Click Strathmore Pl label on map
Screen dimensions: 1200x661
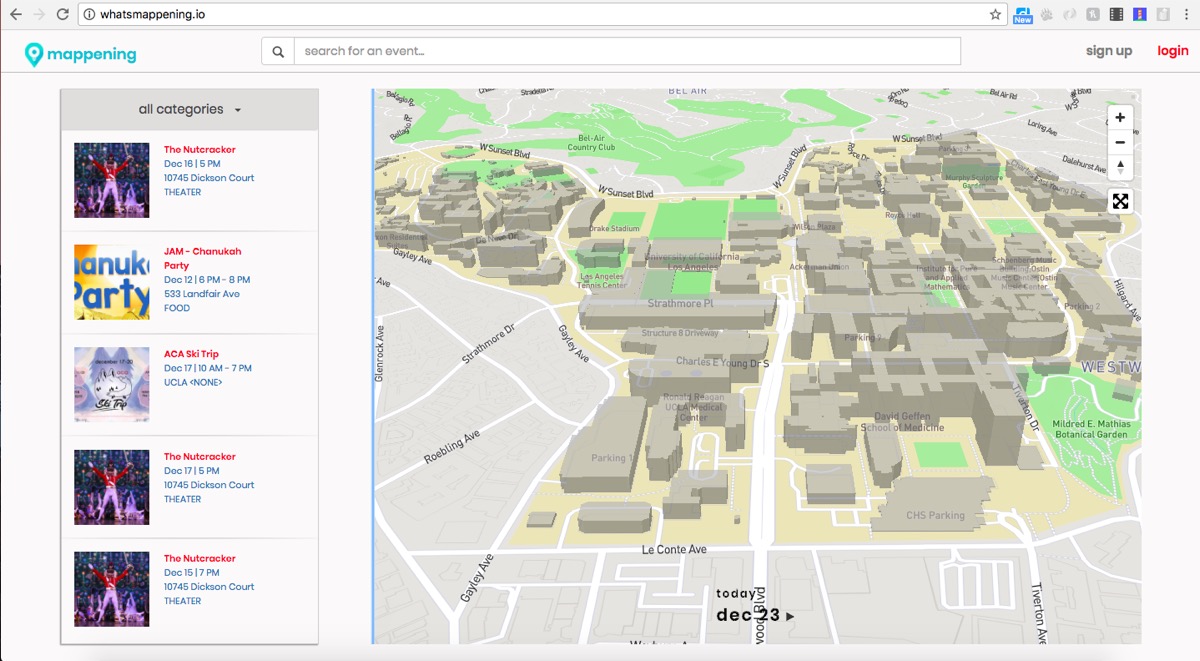[681, 303]
